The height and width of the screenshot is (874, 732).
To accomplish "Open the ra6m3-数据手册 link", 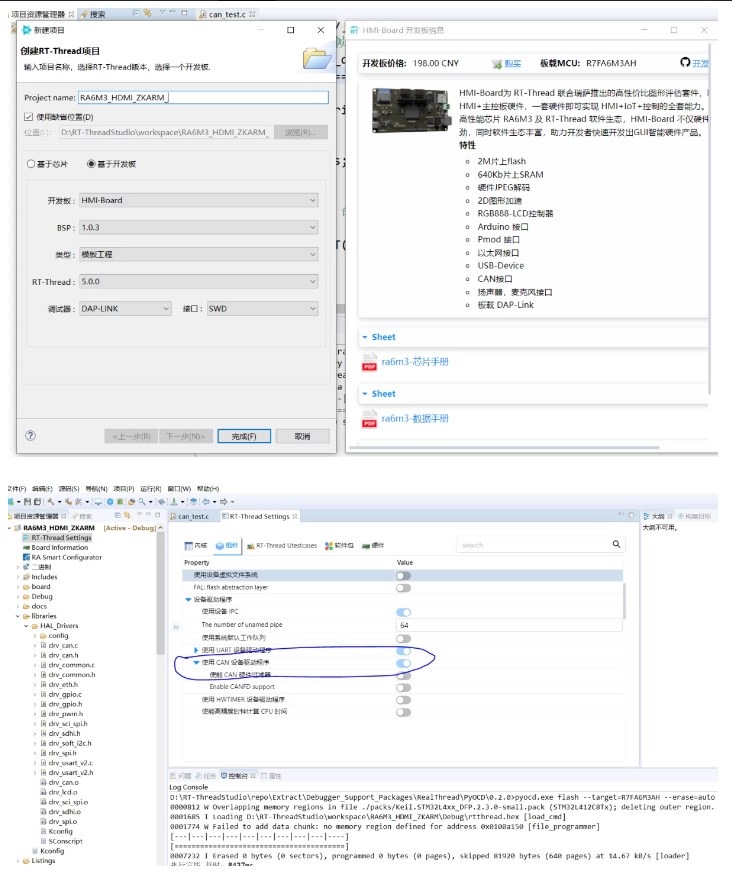I will click(x=415, y=419).
